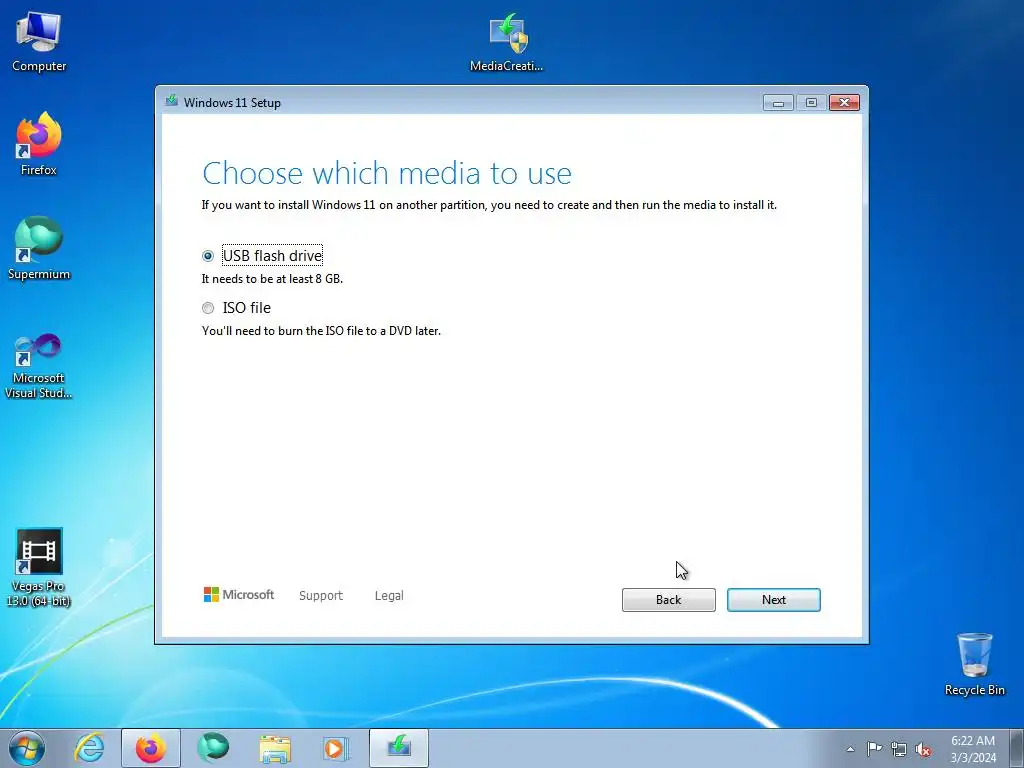The height and width of the screenshot is (768, 1024).
Task: Select the Microsoft Visual Studio desktop shortcut
Action: click(x=39, y=366)
